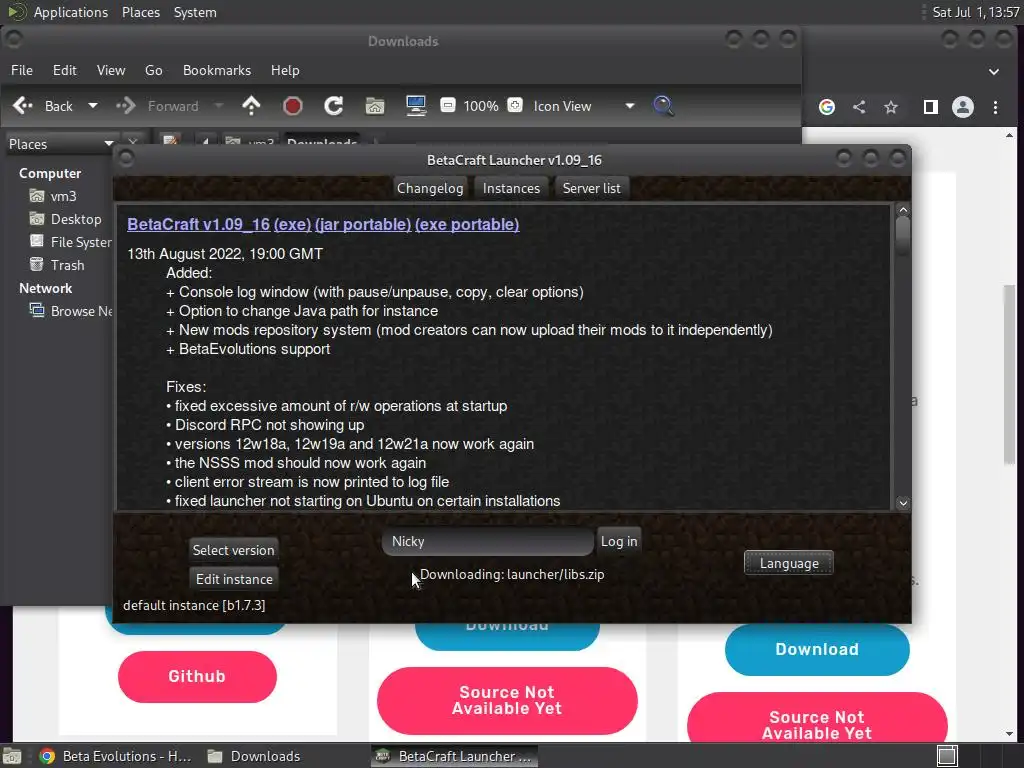Open the Edit menu
This screenshot has height=768, width=1024.
pos(65,70)
